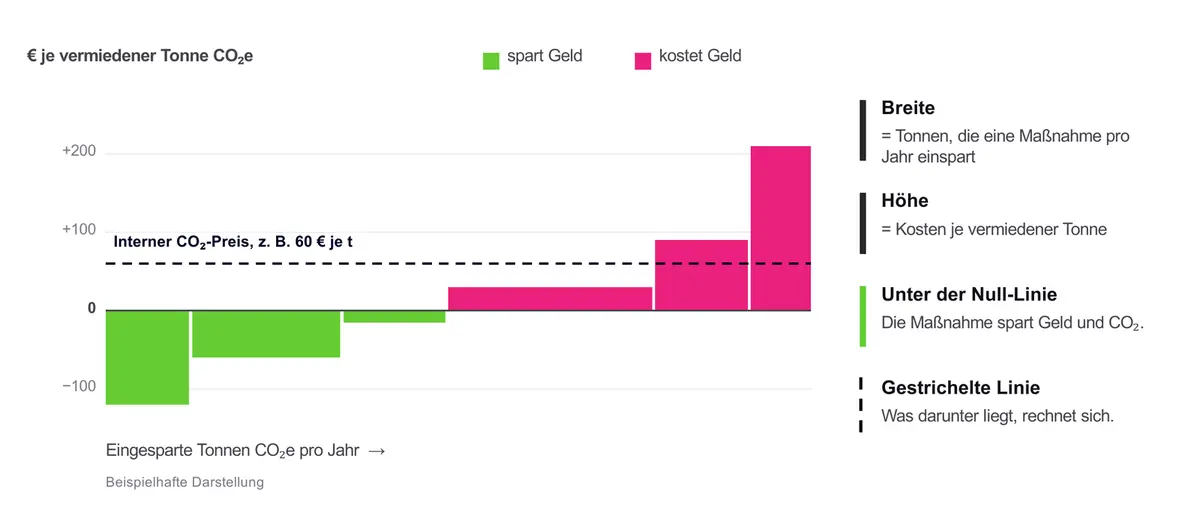Screen dimensions: 1200x521
Task: Click the dashed vertical marker beside 'Gestrichelte Linie'
Action: (x=861, y=405)
